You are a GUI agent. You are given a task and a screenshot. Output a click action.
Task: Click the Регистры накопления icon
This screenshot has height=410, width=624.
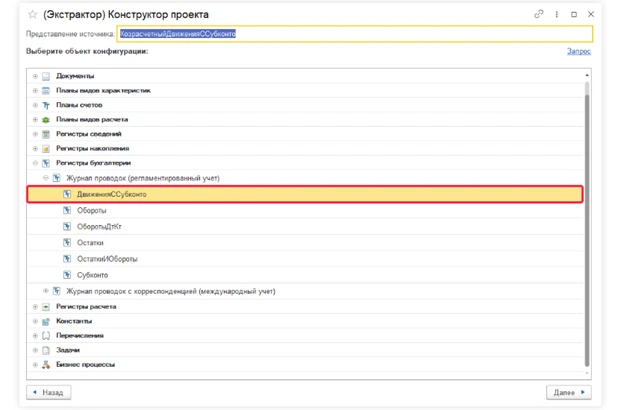46,148
